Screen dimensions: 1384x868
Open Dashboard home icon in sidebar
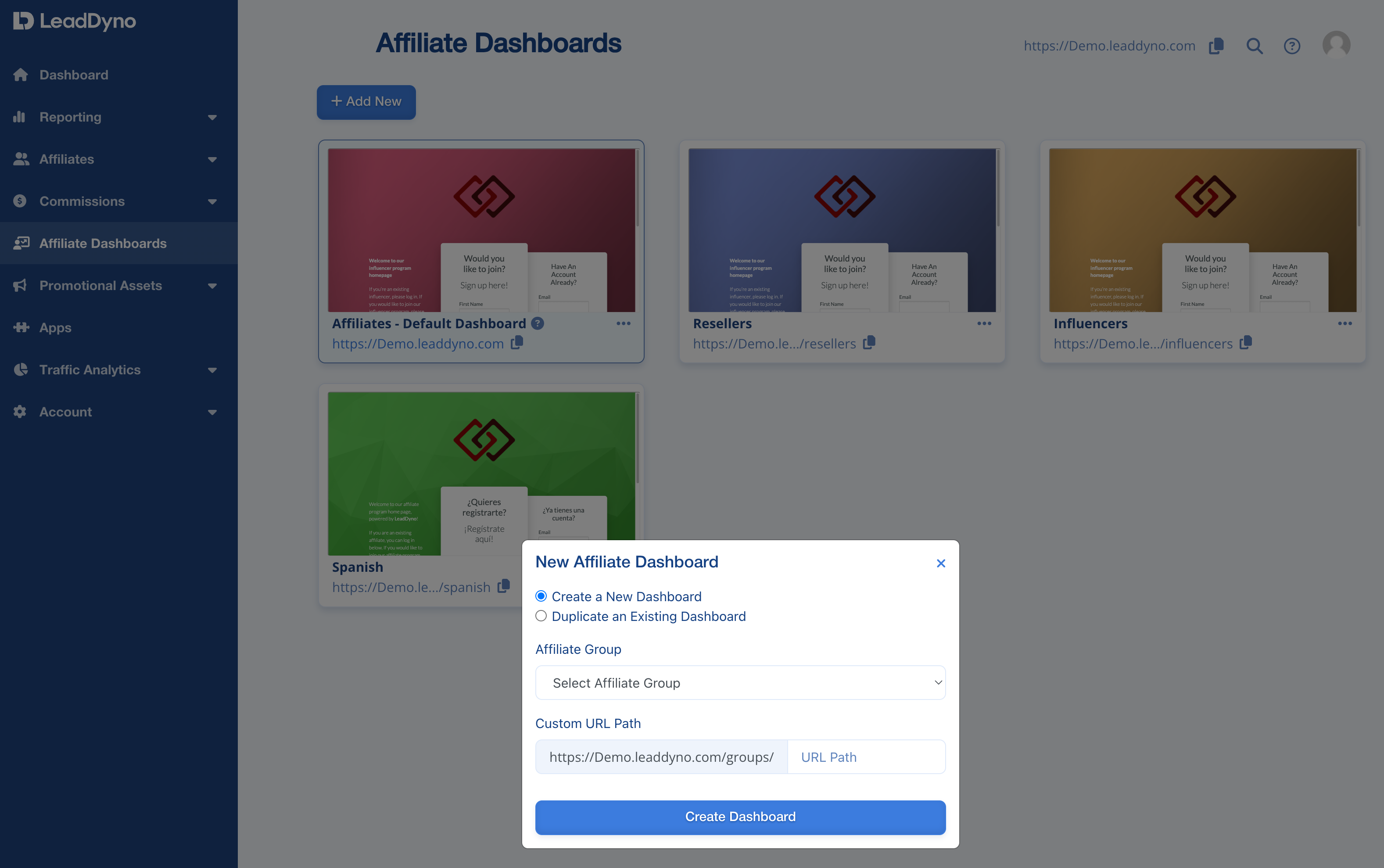(x=21, y=75)
